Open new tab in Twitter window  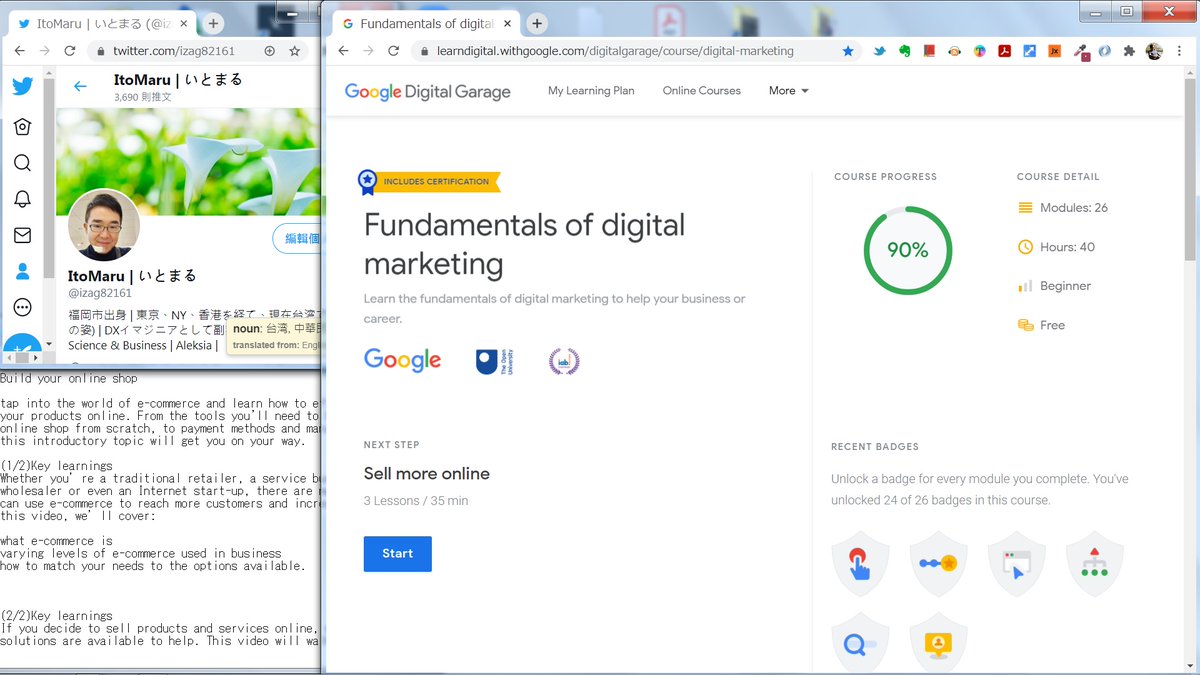tap(214, 23)
